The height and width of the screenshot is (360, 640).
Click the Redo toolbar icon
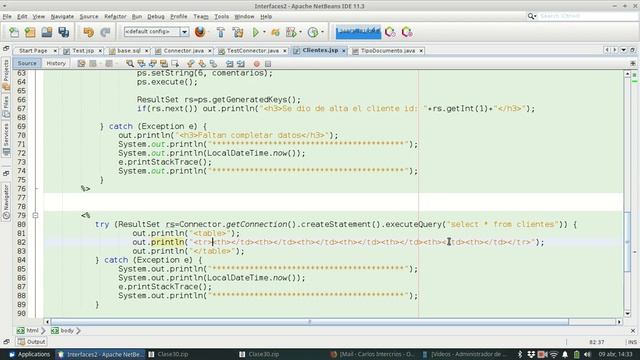(x=105, y=32)
